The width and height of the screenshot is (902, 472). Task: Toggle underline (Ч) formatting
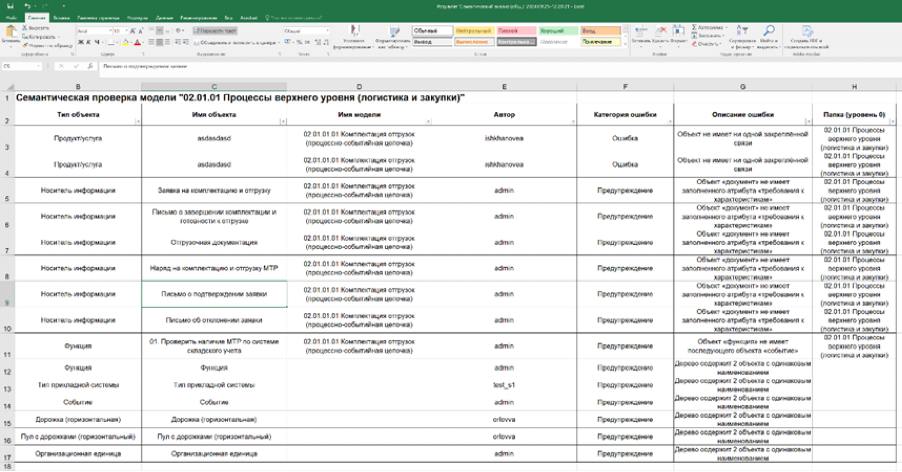97,43
